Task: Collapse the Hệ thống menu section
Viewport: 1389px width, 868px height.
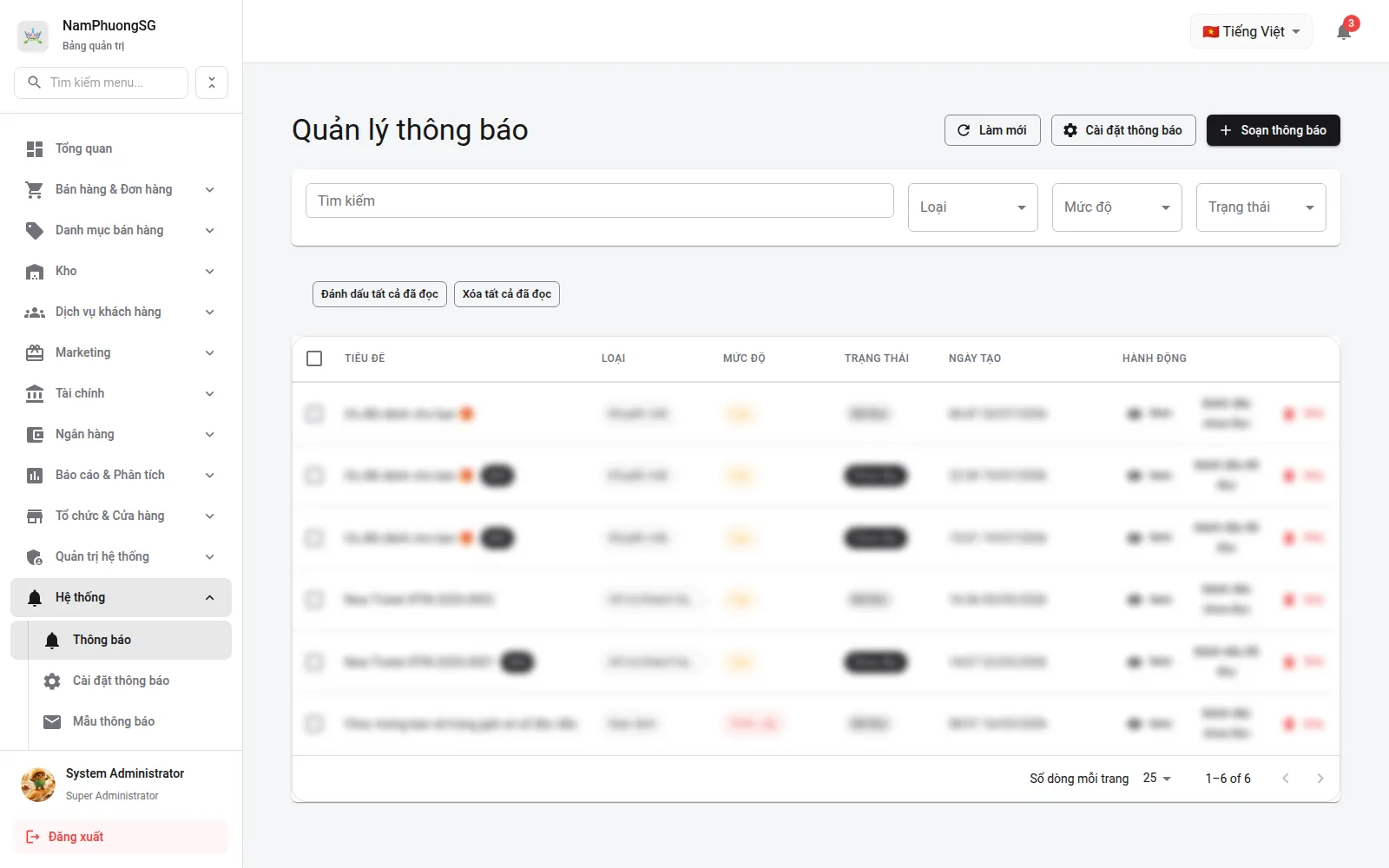Action: pos(122,598)
